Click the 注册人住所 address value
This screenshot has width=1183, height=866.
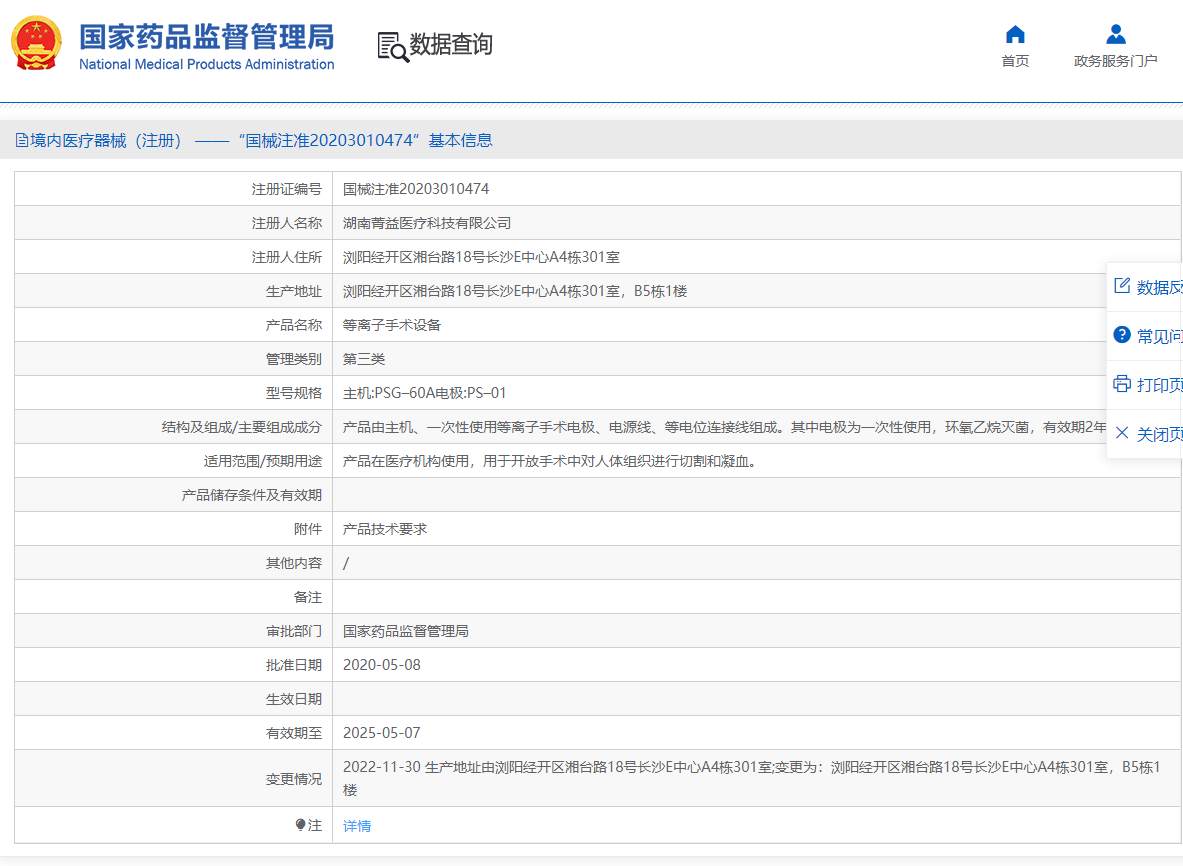click(481, 256)
